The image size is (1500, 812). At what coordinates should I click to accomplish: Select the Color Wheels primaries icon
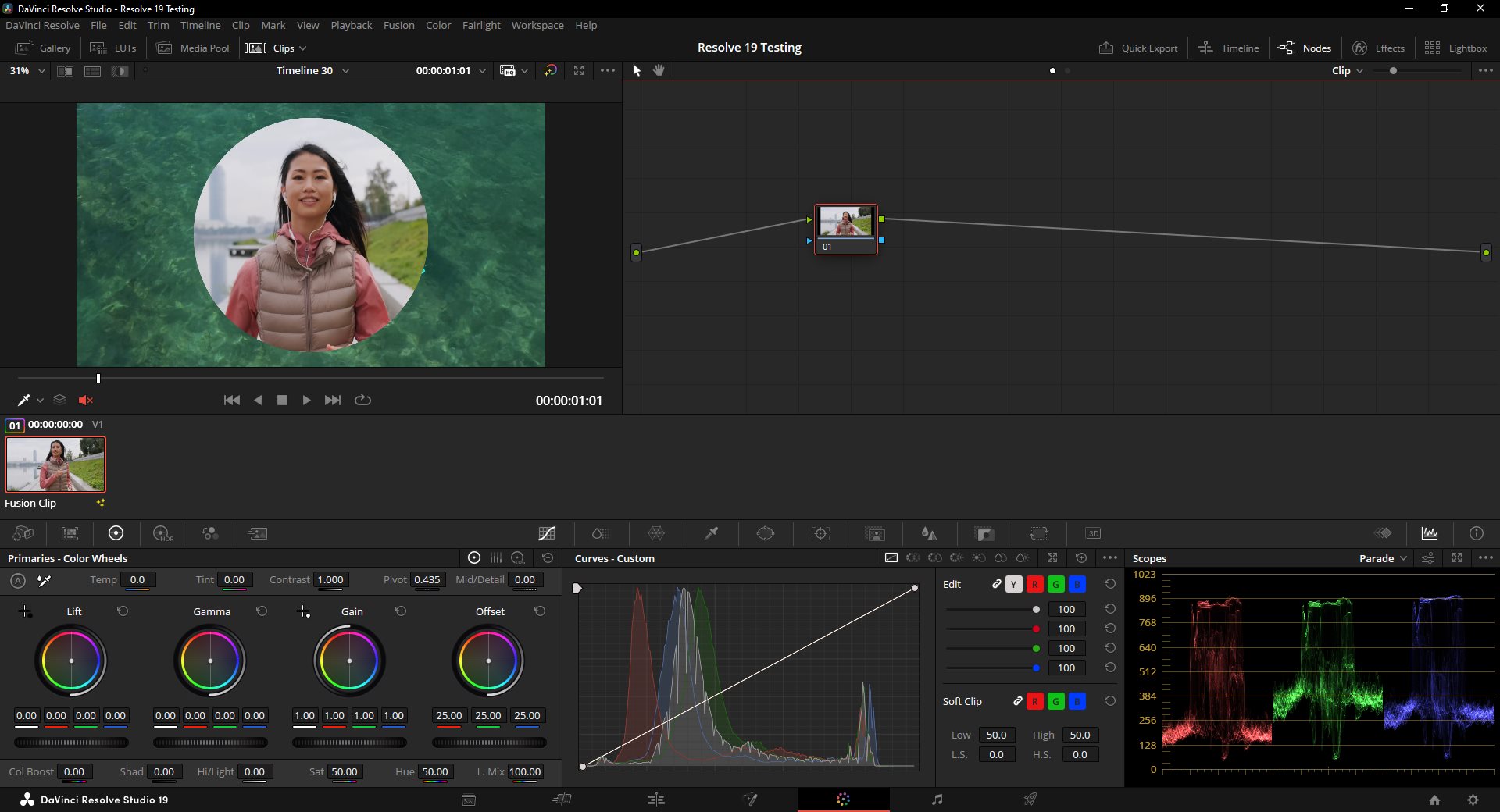[x=116, y=533]
